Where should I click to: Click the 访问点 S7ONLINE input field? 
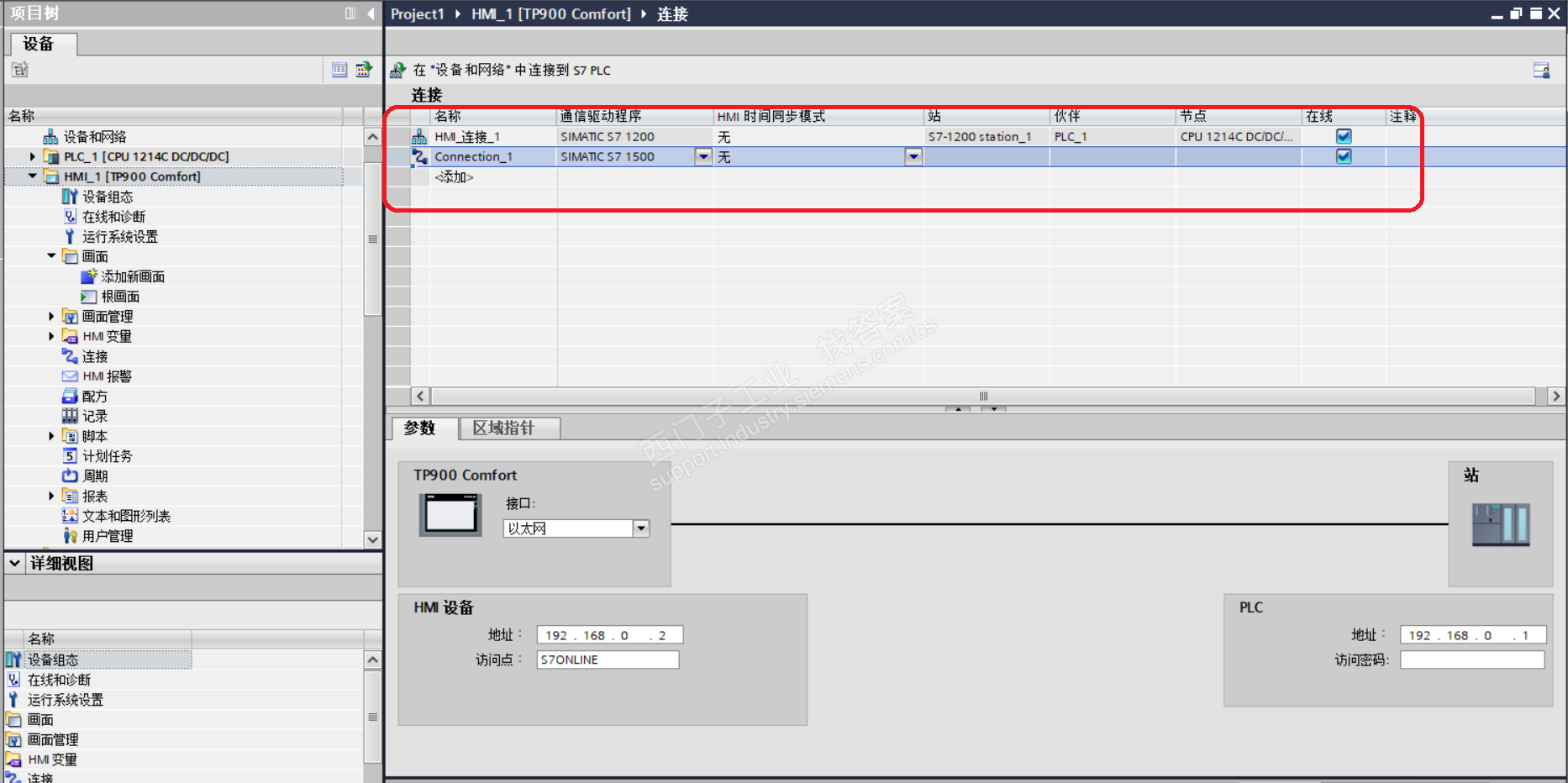pos(608,660)
